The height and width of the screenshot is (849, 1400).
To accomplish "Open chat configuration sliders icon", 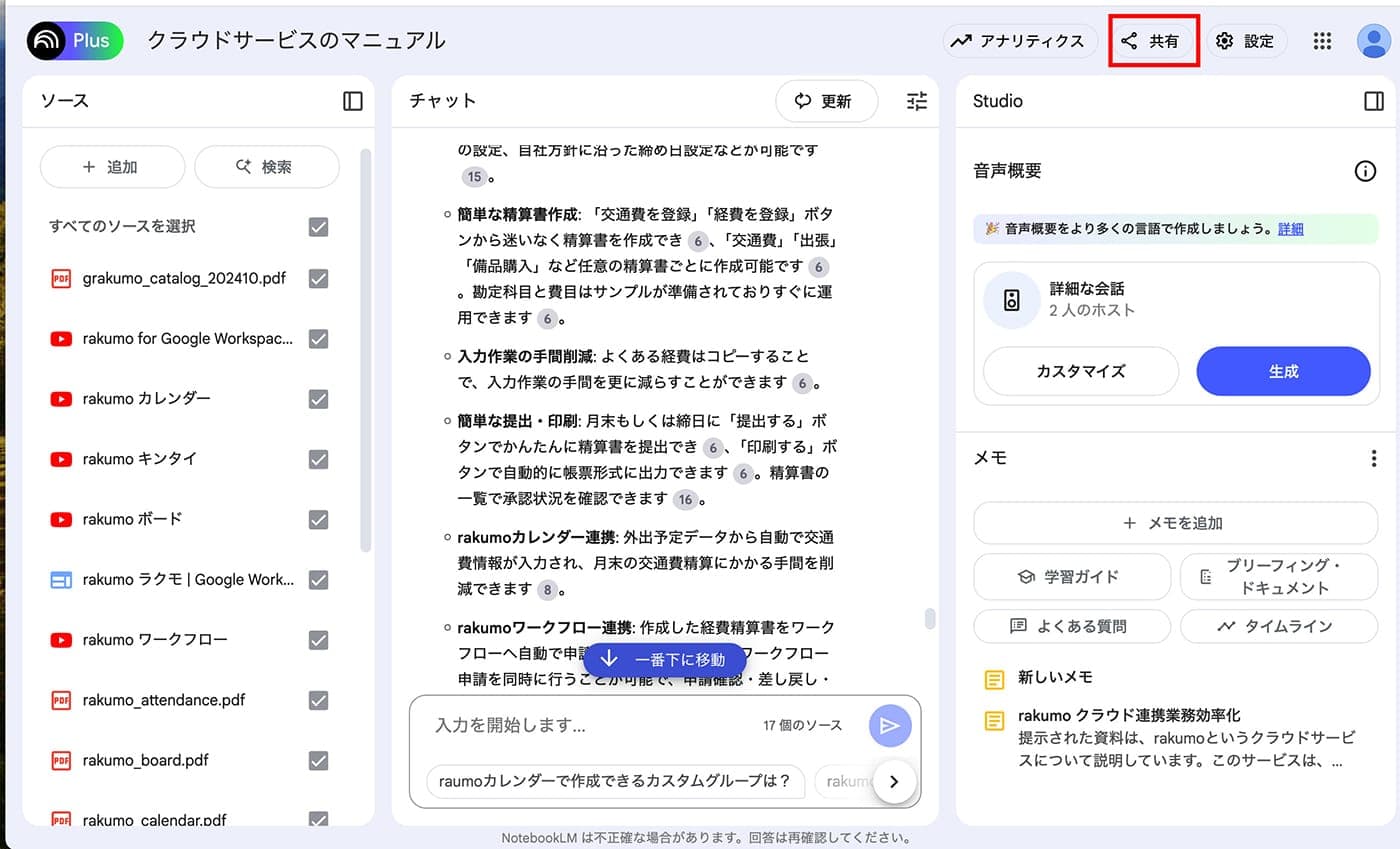I will [x=917, y=101].
